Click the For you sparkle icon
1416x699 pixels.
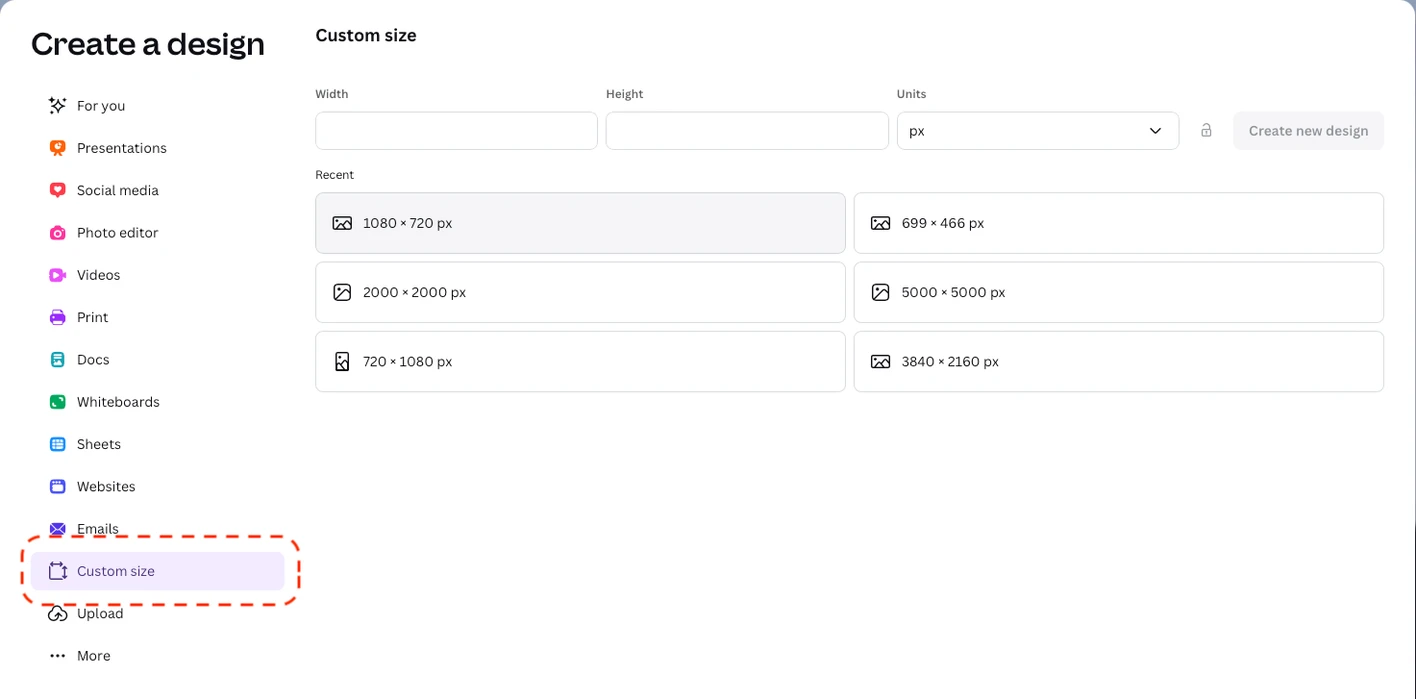pyautogui.click(x=58, y=106)
